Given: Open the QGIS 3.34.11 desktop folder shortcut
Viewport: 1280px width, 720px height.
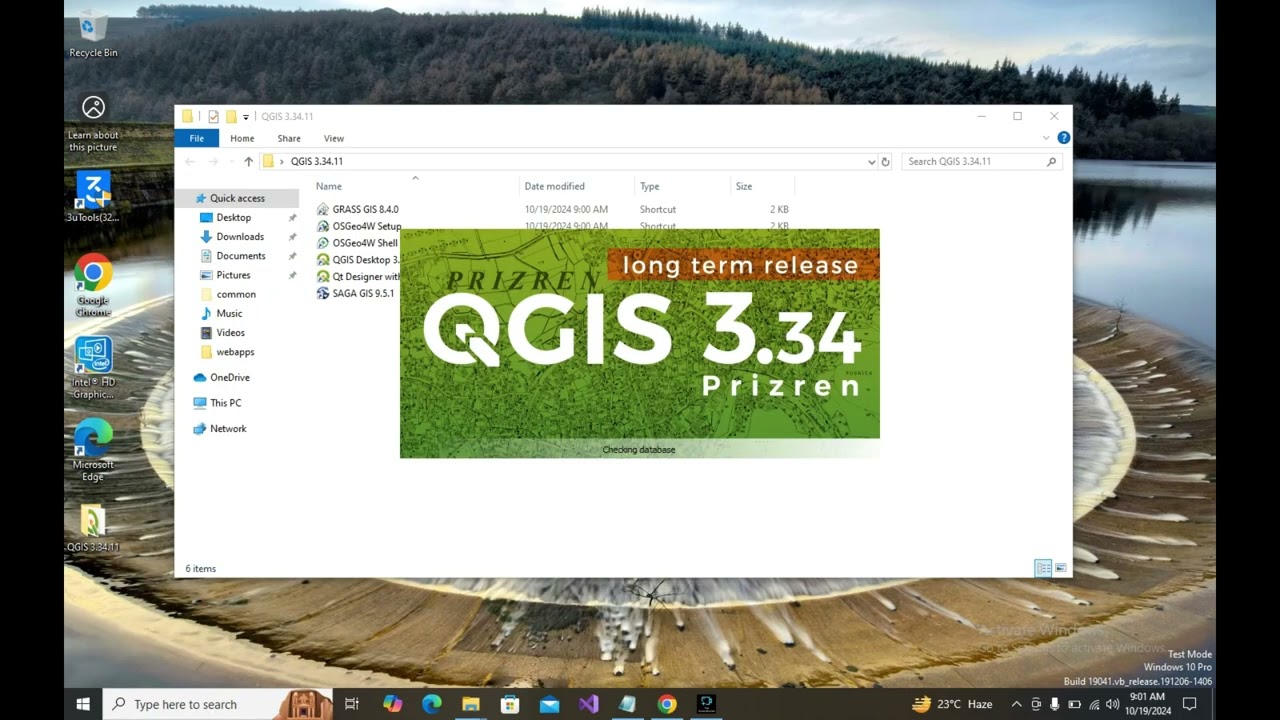Looking at the screenshot, I should tap(93, 528).
